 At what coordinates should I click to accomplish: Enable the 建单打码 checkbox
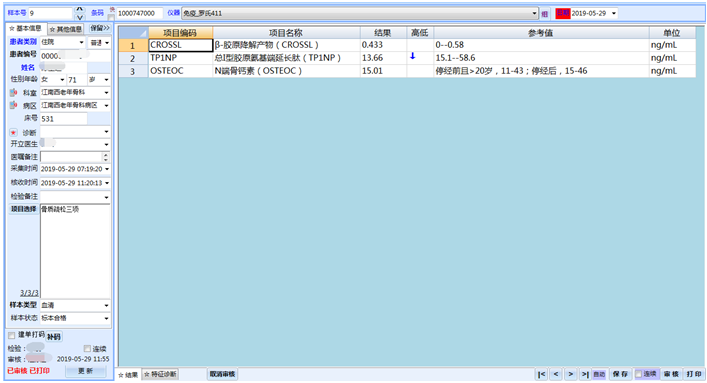[x=12, y=335]
